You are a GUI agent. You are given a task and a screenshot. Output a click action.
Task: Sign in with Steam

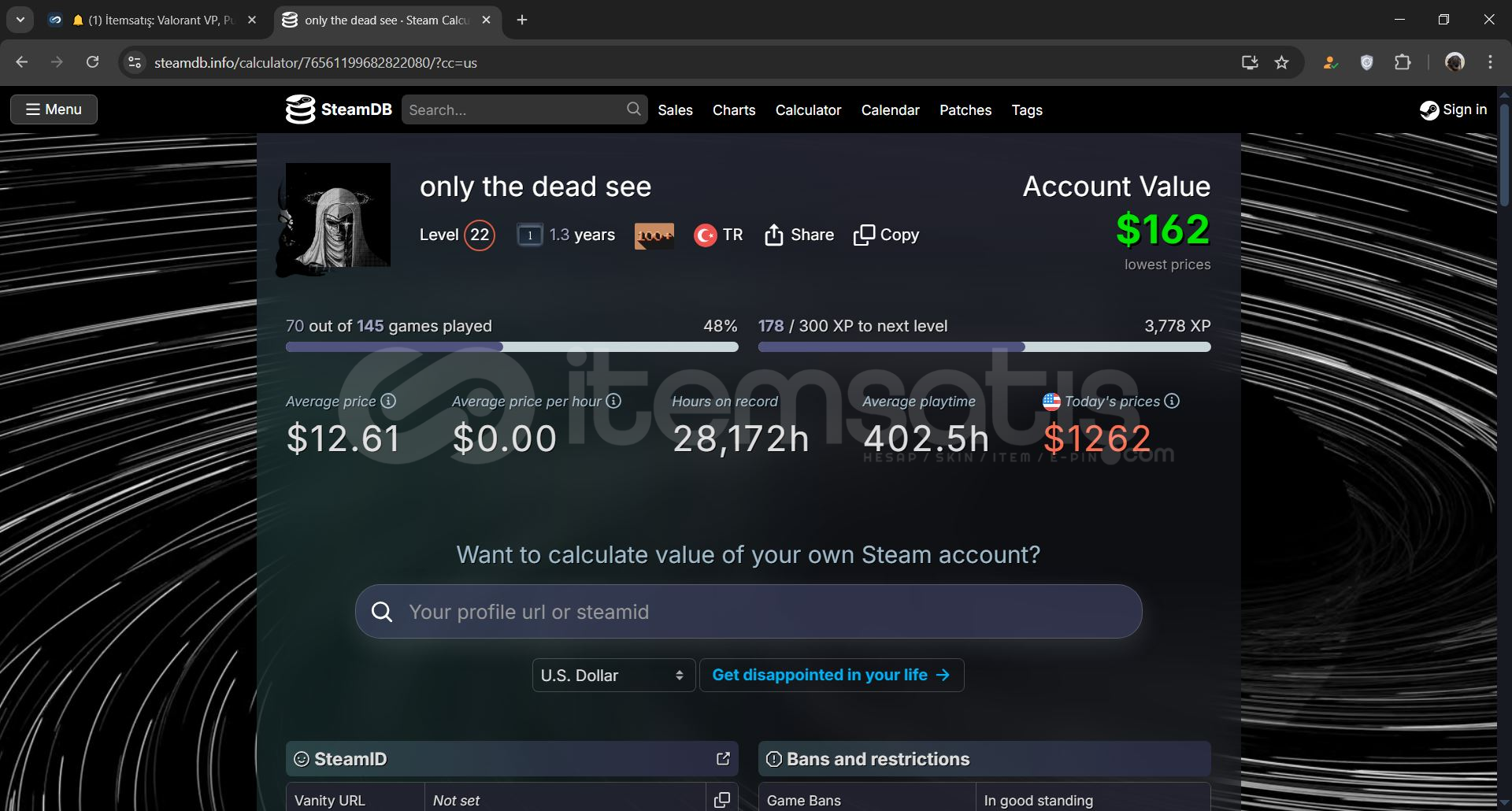[1453, 109]
